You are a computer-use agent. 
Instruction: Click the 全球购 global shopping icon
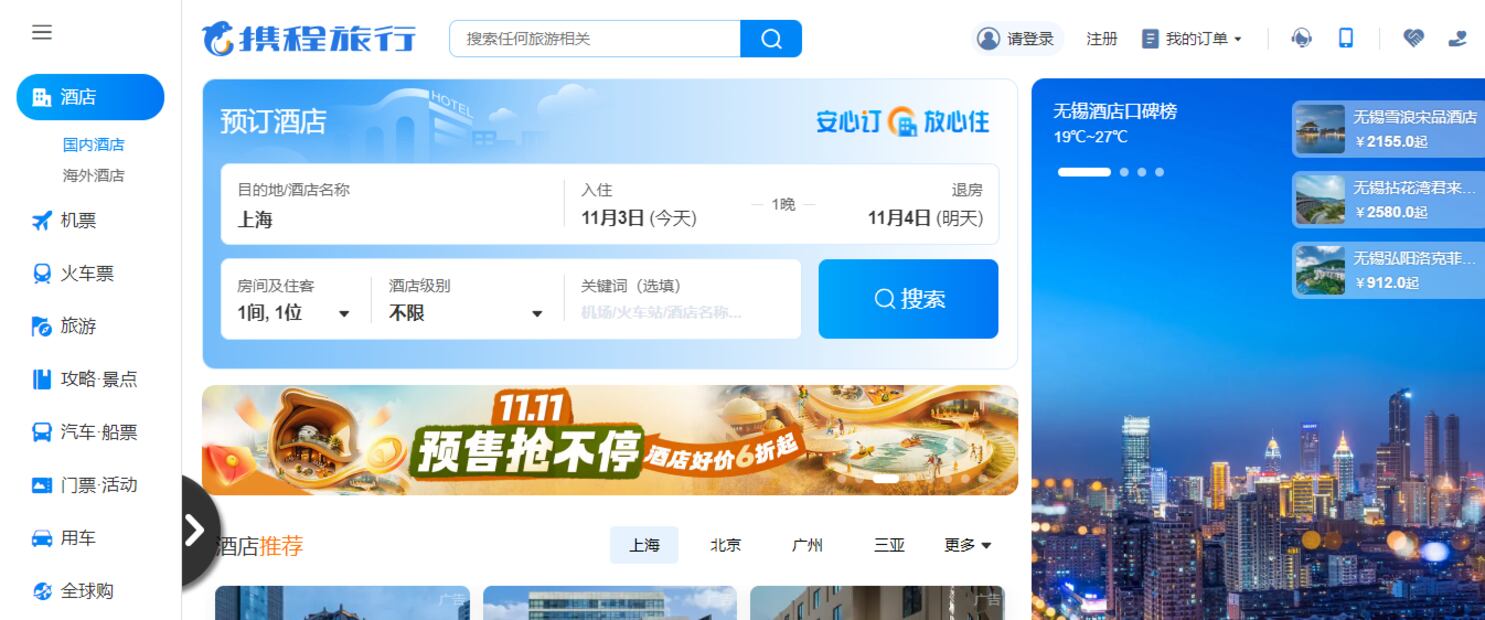[x=42, y=591]
